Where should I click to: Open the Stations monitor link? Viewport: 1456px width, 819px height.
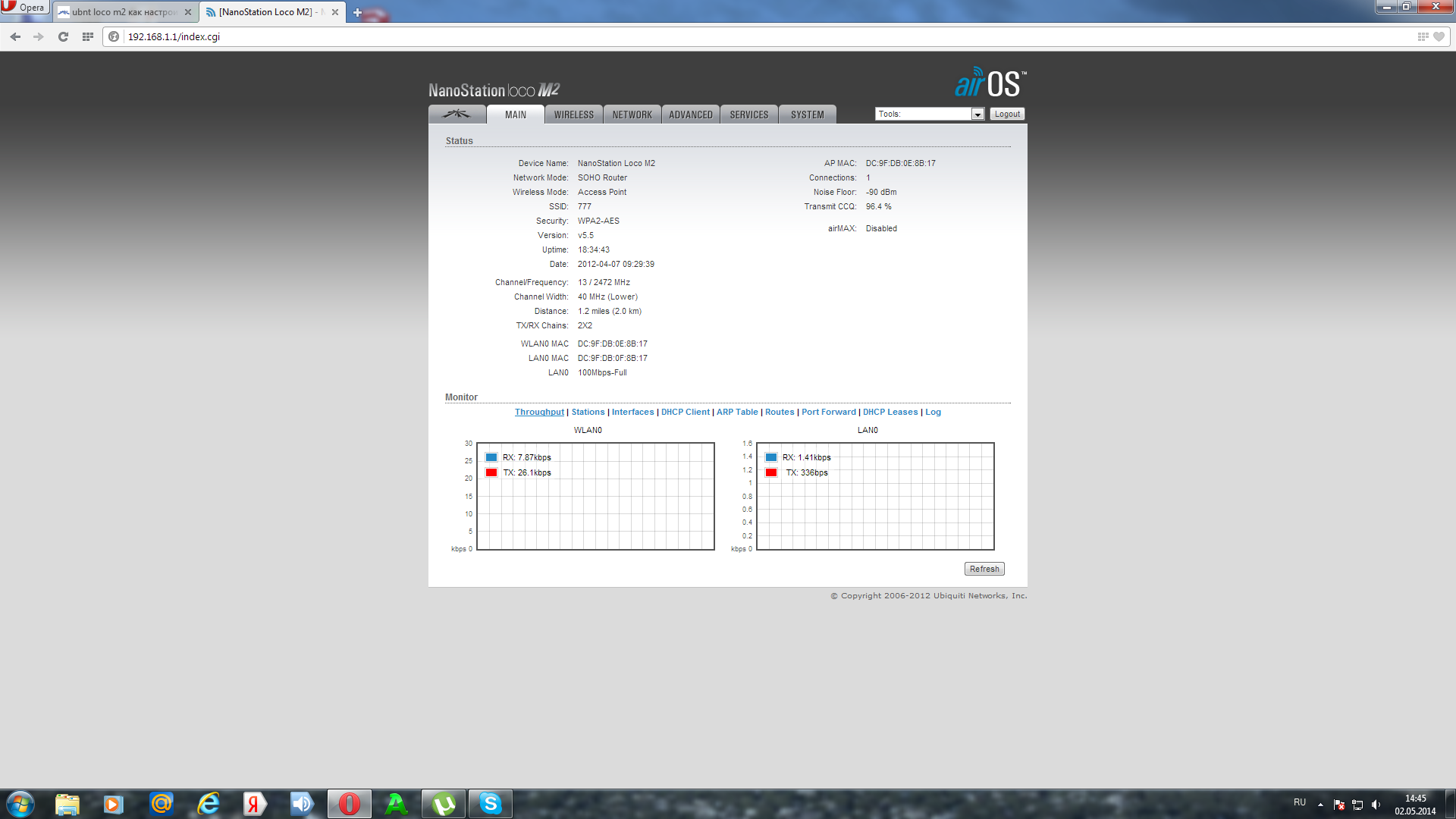click(x=588, y=412)
